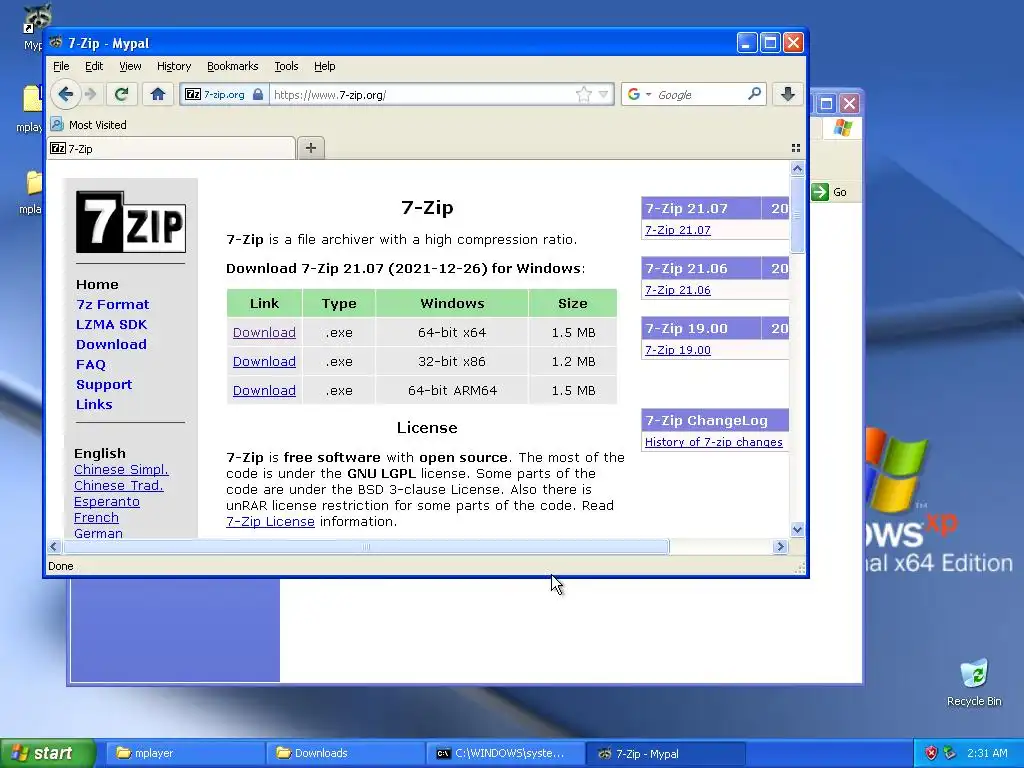
Task: Open the 7-Zip 21.06 news link
Action: coord(678,290)
